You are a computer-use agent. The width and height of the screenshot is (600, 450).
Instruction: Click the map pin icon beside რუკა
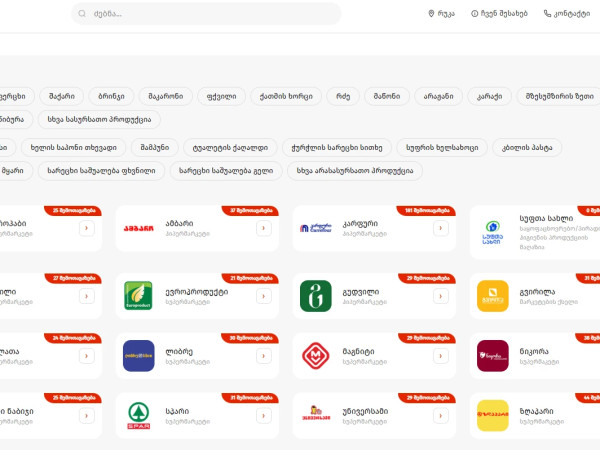tap(431, 14)
